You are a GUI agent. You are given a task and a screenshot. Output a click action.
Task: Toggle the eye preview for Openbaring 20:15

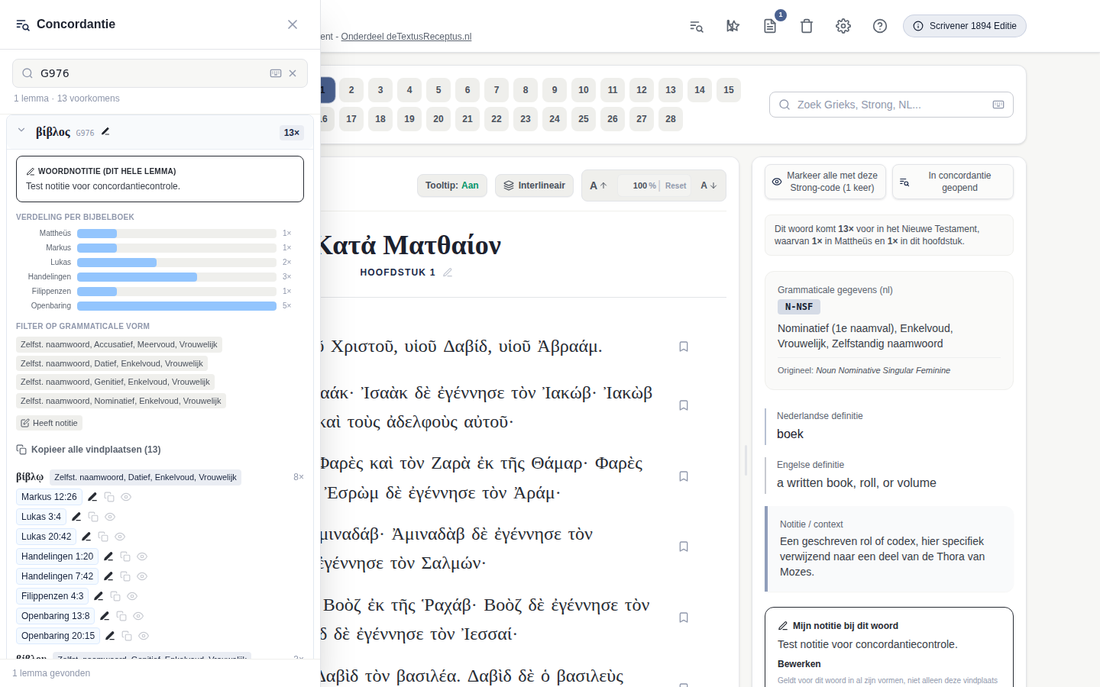pos(143,636)
